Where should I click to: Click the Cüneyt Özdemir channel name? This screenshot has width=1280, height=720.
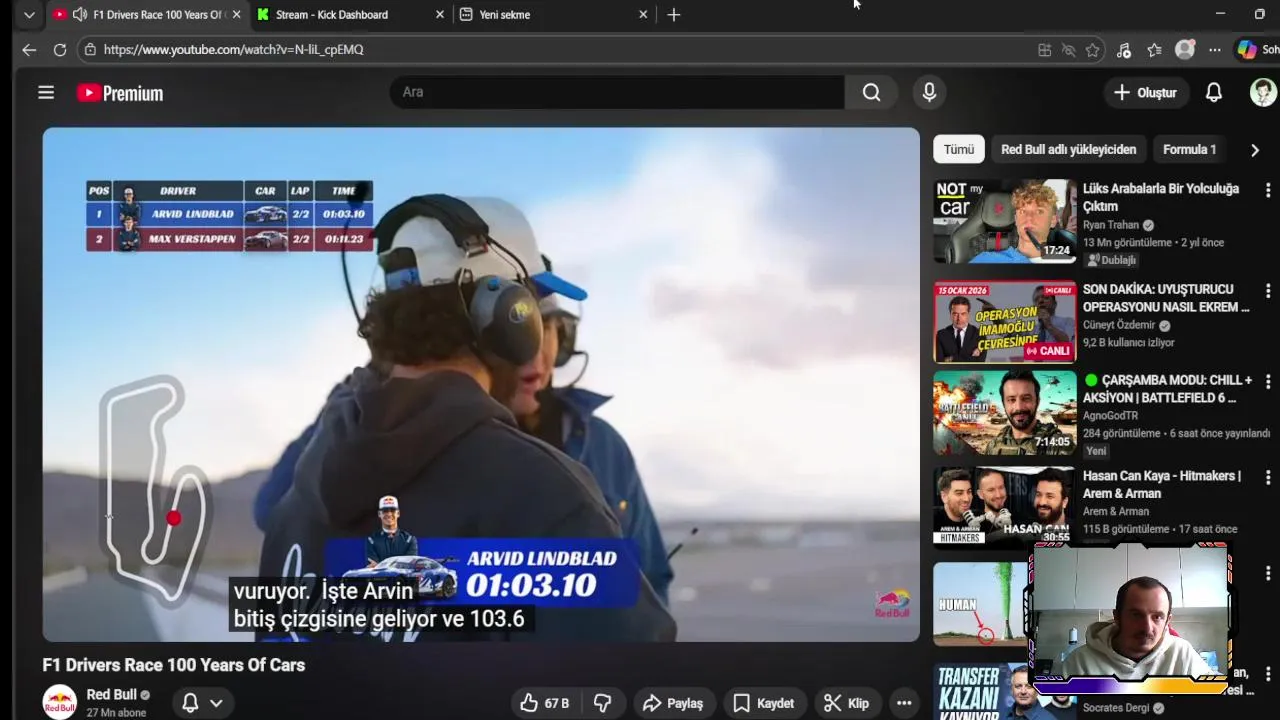click(x=1119, y=325)
